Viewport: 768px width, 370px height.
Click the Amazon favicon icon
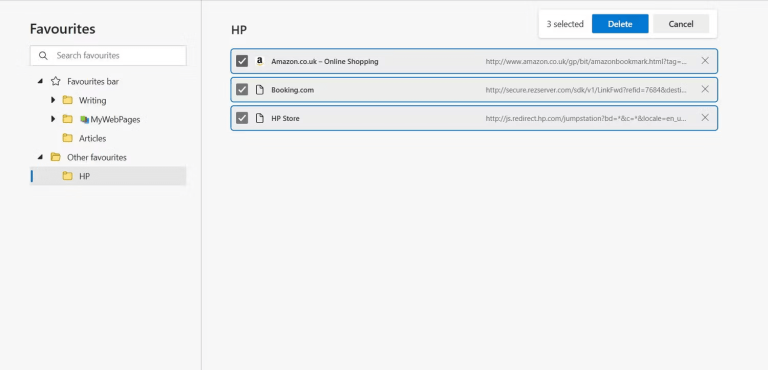pos(260,61)
